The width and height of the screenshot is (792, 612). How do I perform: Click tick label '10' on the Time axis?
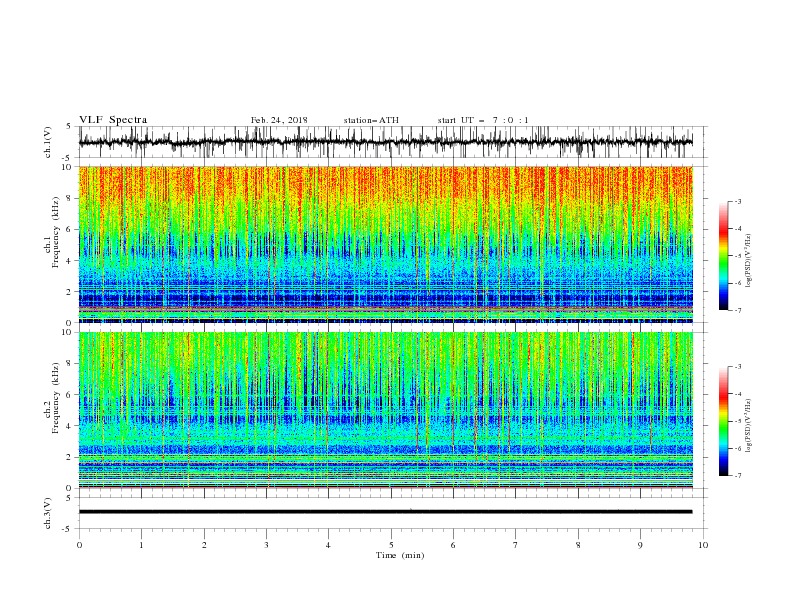[x=703, y=545]
